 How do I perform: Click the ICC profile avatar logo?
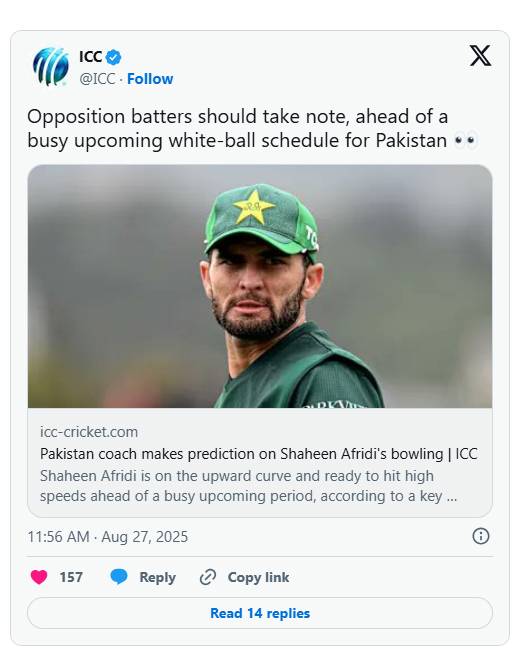[51, 66]
